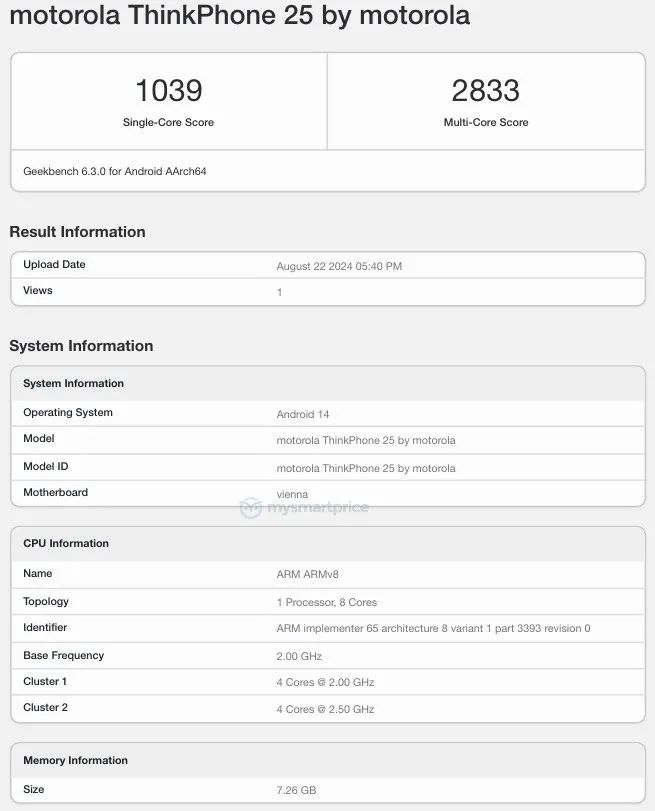Click the Topology value 1 Processor, 8 Cores

pos(327,603)
